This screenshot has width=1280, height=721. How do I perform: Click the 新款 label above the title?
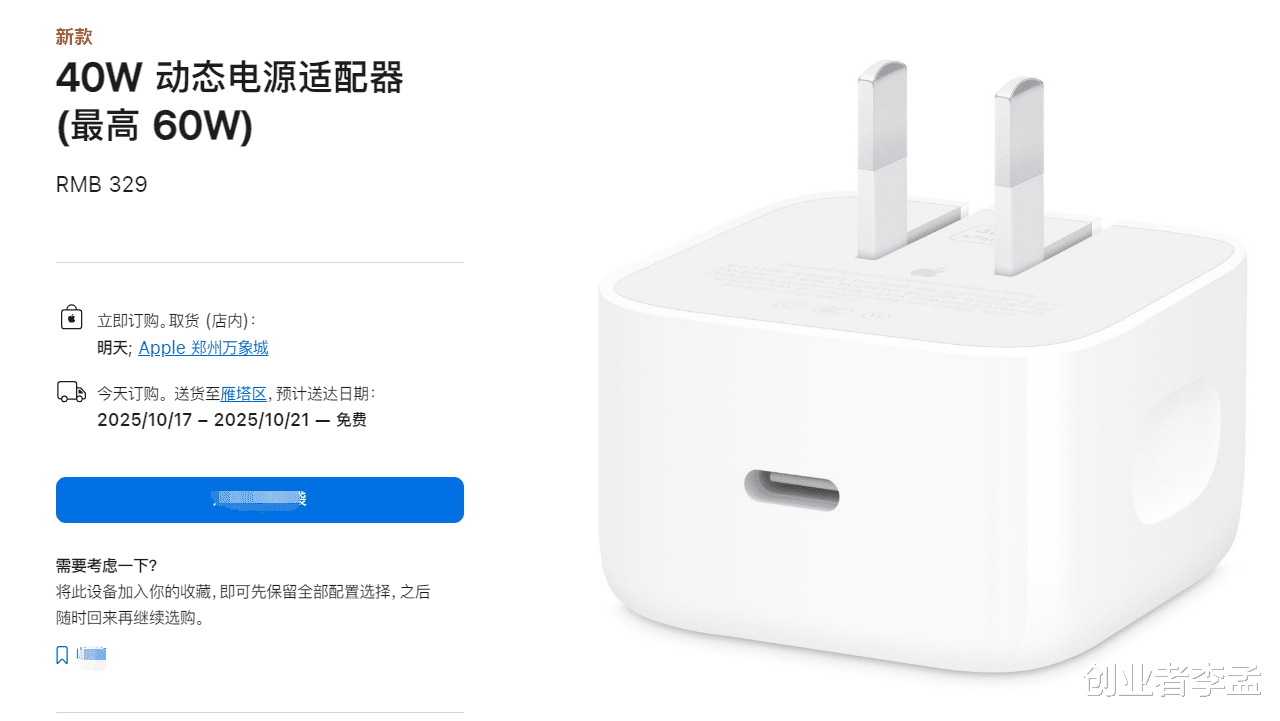point(74,37)
